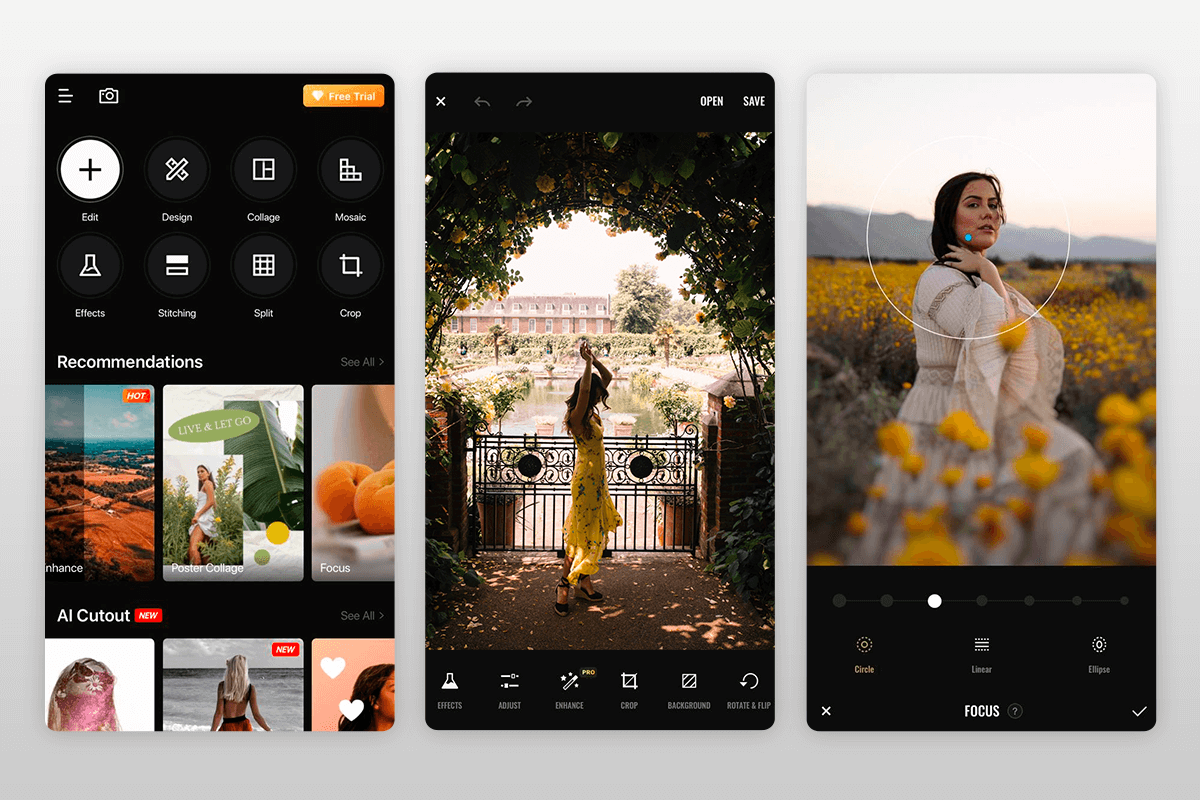The width and height of the screenshot is (1200, 800).
Task: Tap the Edit plus icon
Action: [x=90, y=169]
